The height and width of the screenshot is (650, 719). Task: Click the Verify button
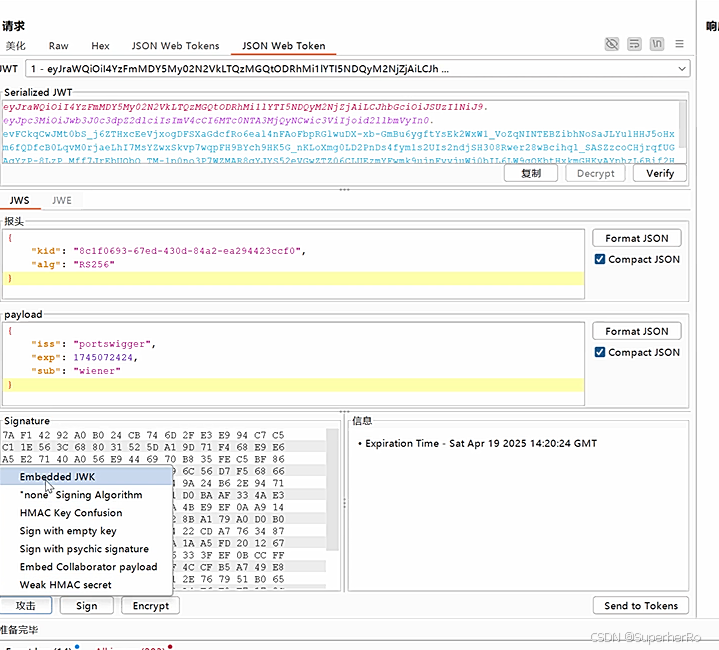[660, 173]
